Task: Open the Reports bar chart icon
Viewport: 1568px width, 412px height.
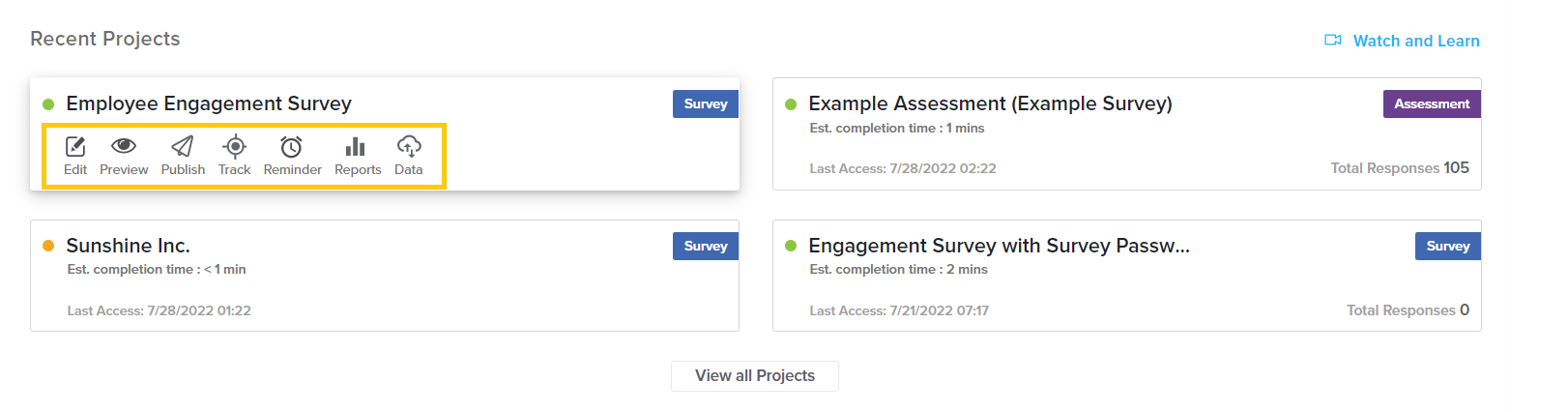Action: tap(356, 147)
